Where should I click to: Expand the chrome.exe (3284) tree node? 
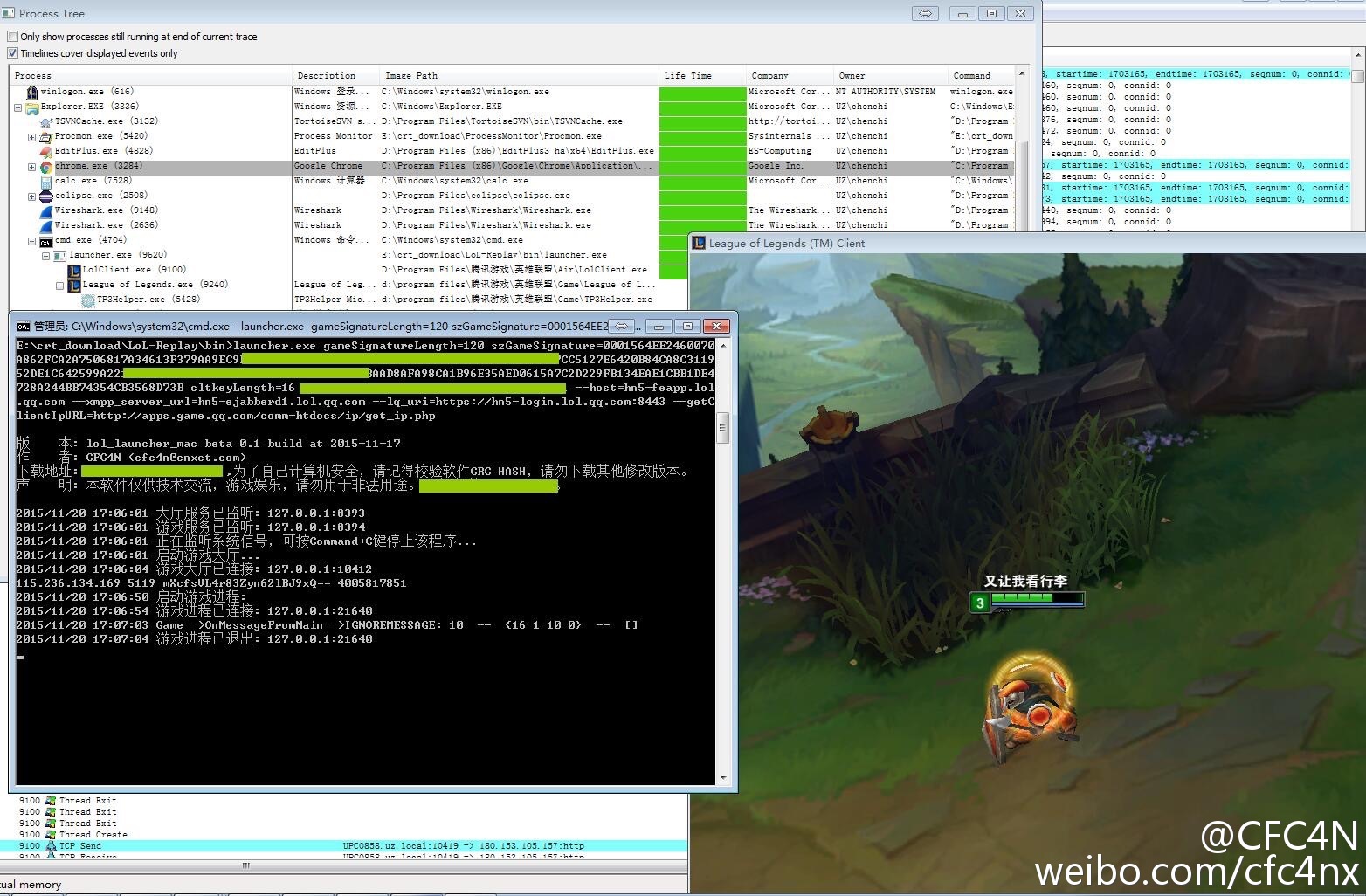(31, 167)
